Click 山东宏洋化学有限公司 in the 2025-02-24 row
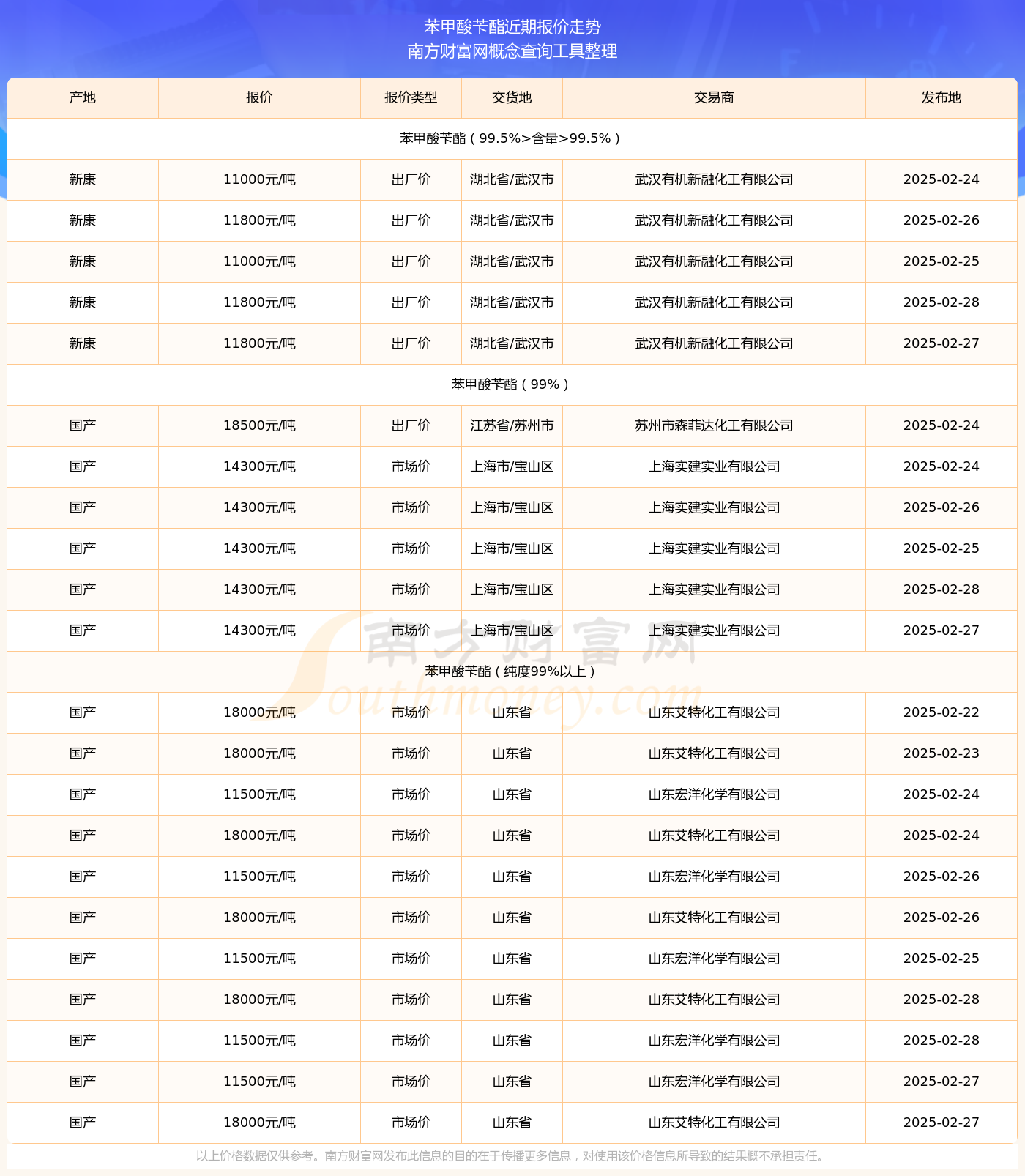This screenshot has width=1025, height=1176. pos(714,794)
